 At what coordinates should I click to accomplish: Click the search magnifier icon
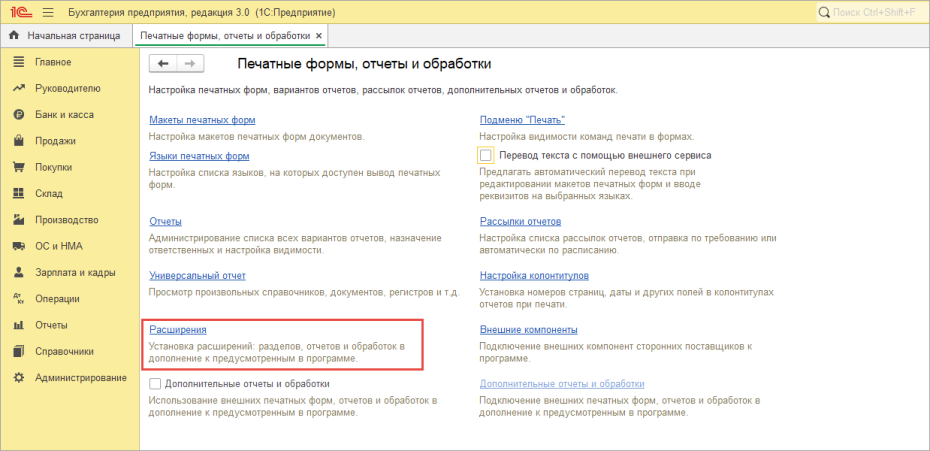coord(825,12)
